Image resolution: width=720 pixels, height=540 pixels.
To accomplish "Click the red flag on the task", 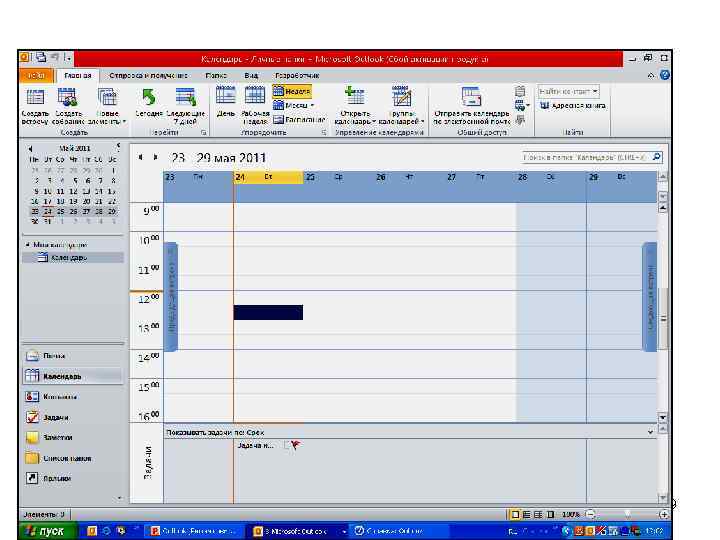I will (296, 444).
